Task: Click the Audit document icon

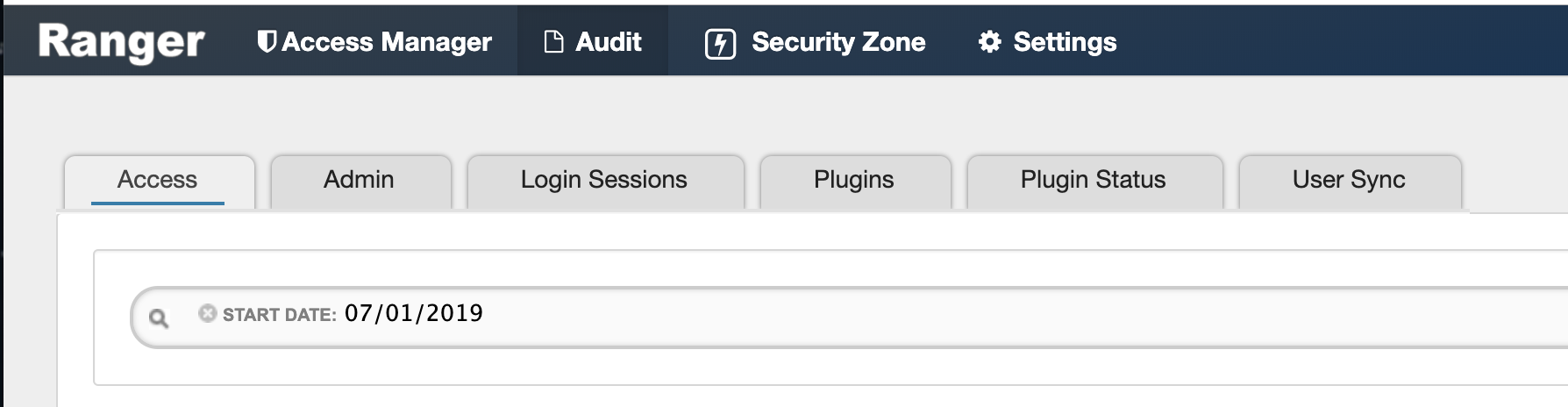Action: tap(553, 42)
